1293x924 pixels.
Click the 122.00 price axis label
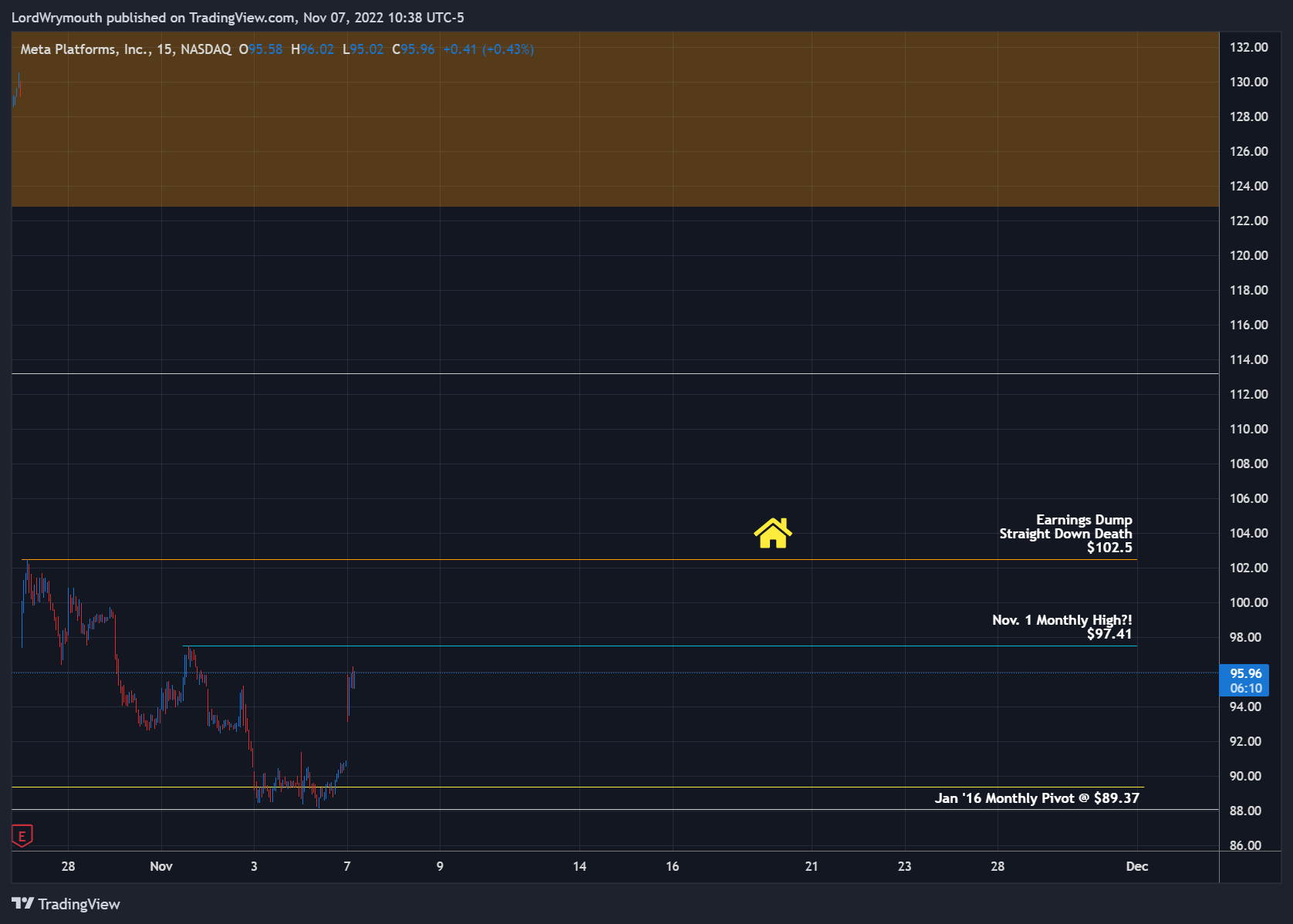coord(1248,221)
